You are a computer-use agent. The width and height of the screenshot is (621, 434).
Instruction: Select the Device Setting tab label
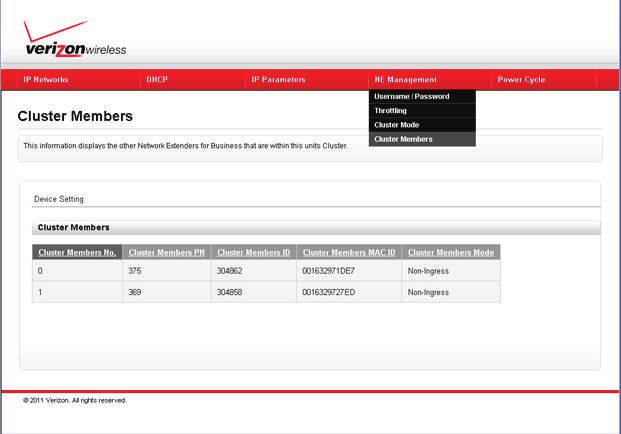(59, 199)
